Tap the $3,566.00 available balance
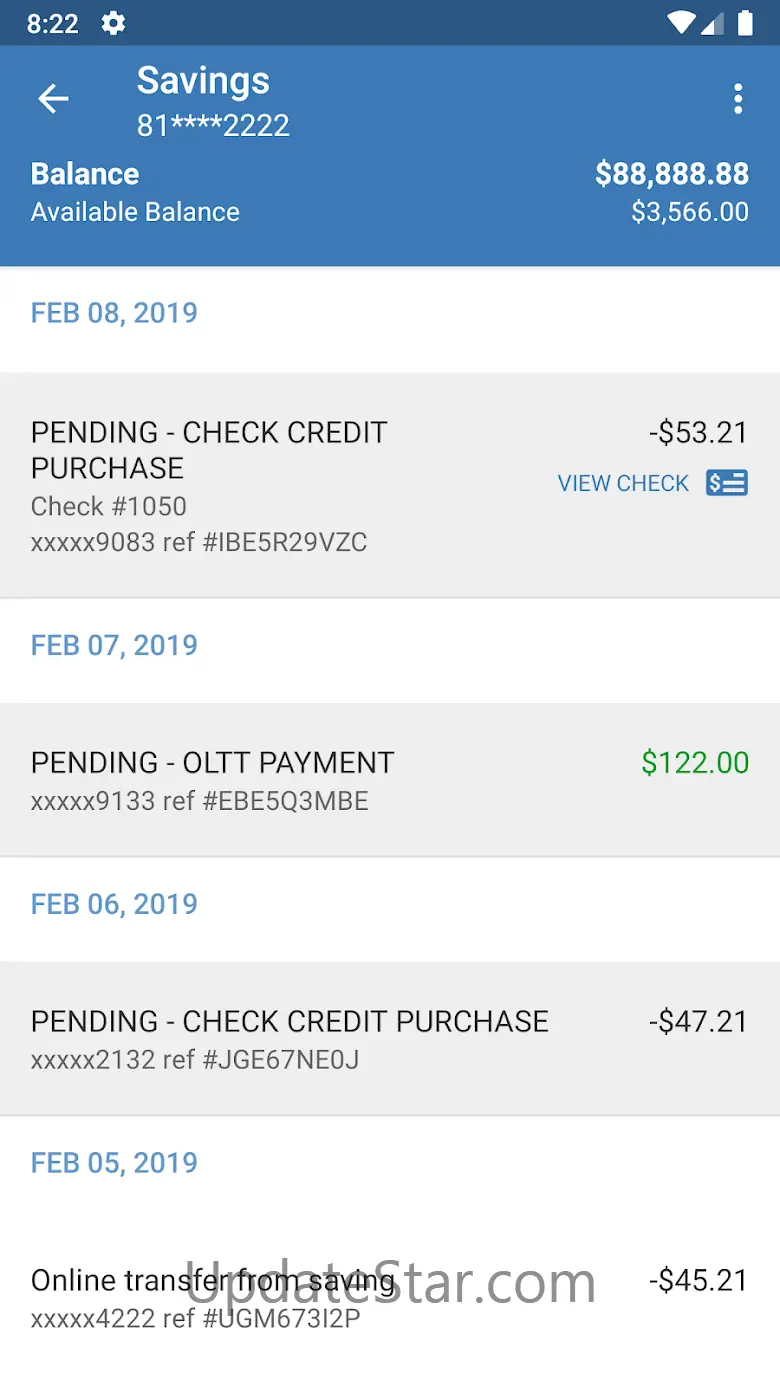 click(689, 212)
